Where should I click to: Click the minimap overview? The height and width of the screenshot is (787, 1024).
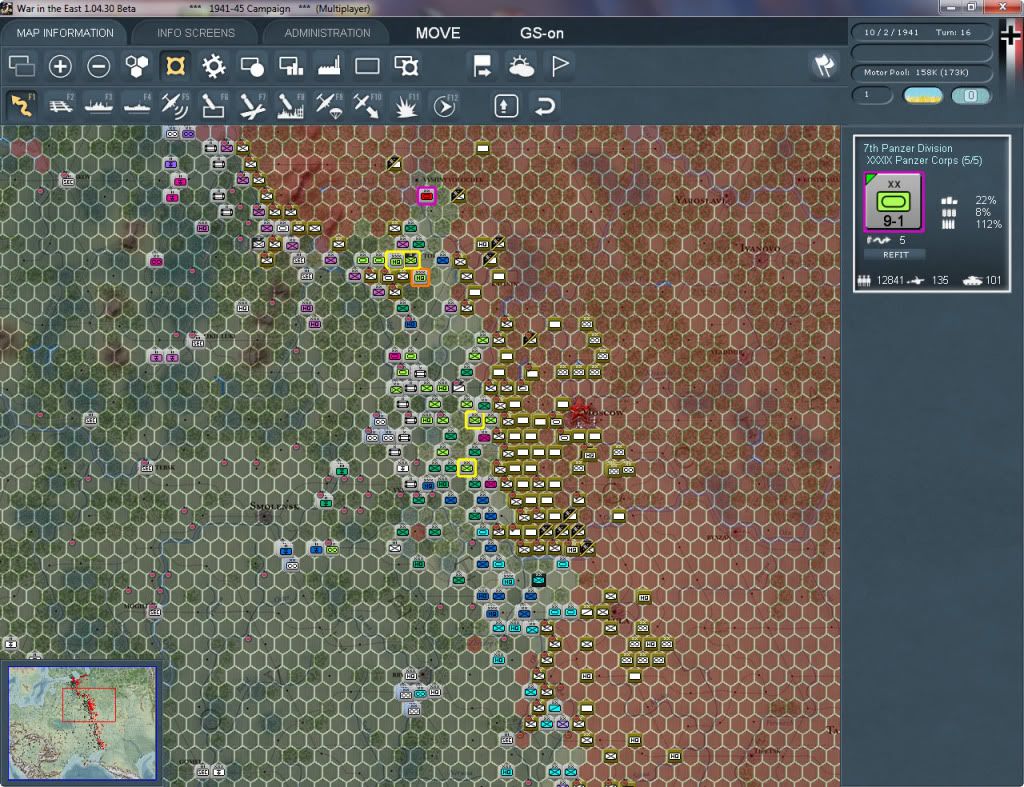coord(82,723)
